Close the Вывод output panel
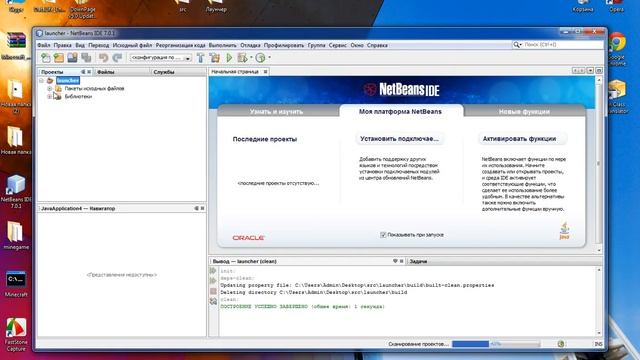The width and height of the screenshot is (640, 360). [402, 261]
